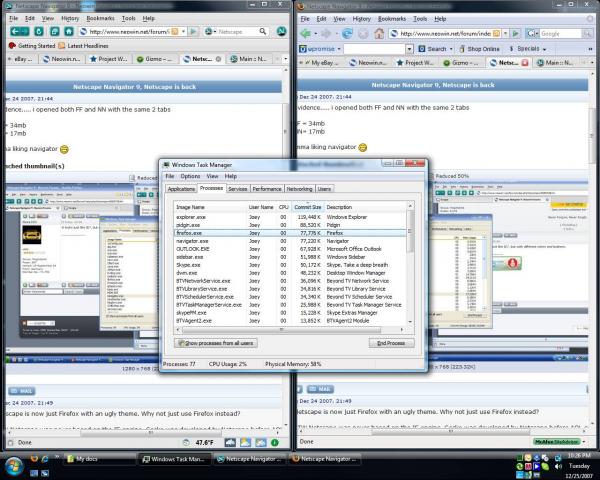Click the magnifier icon beside the Netscape search box
The height and width of the screenshot is (480, 600).
[262, 31]
